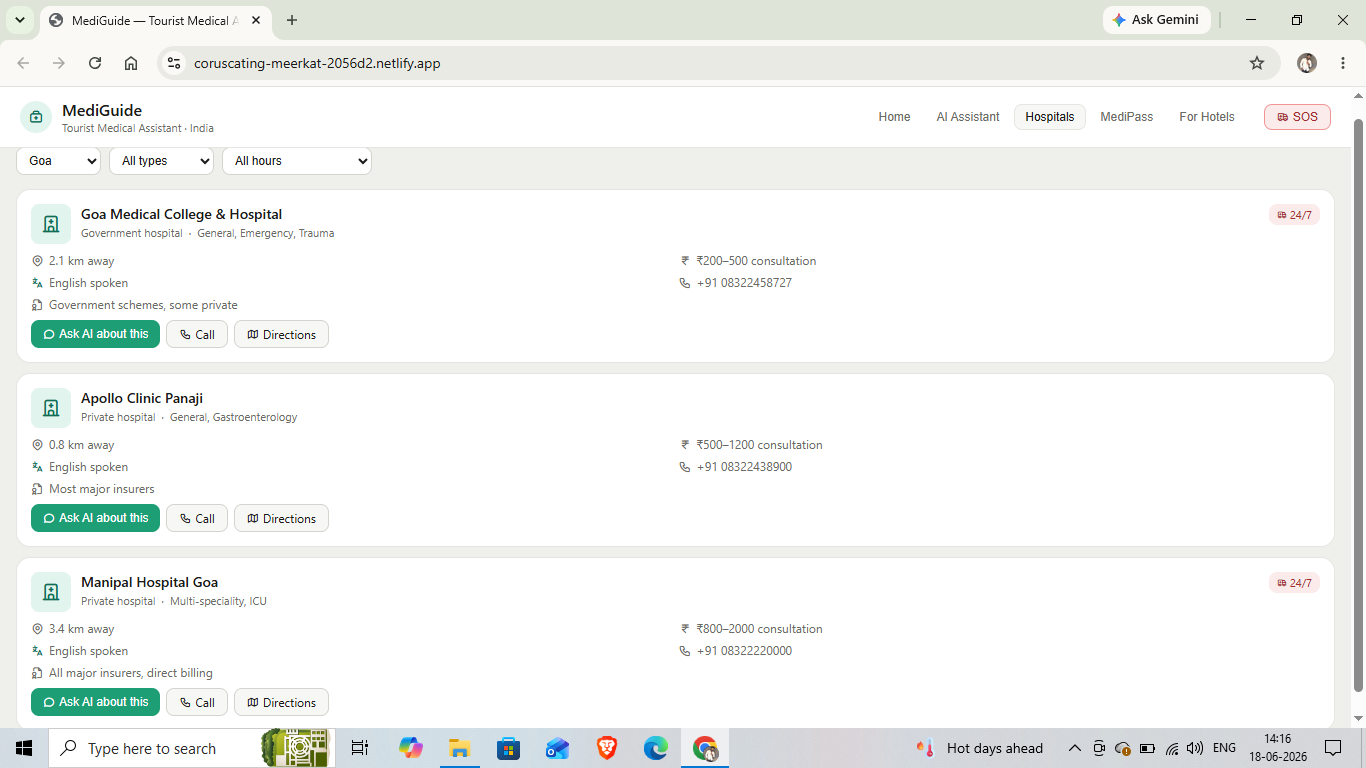Click the phone icon next to +91 08322458727
Image resolution: width=1366 pixels, height=768 pixels.
(685, 283)
